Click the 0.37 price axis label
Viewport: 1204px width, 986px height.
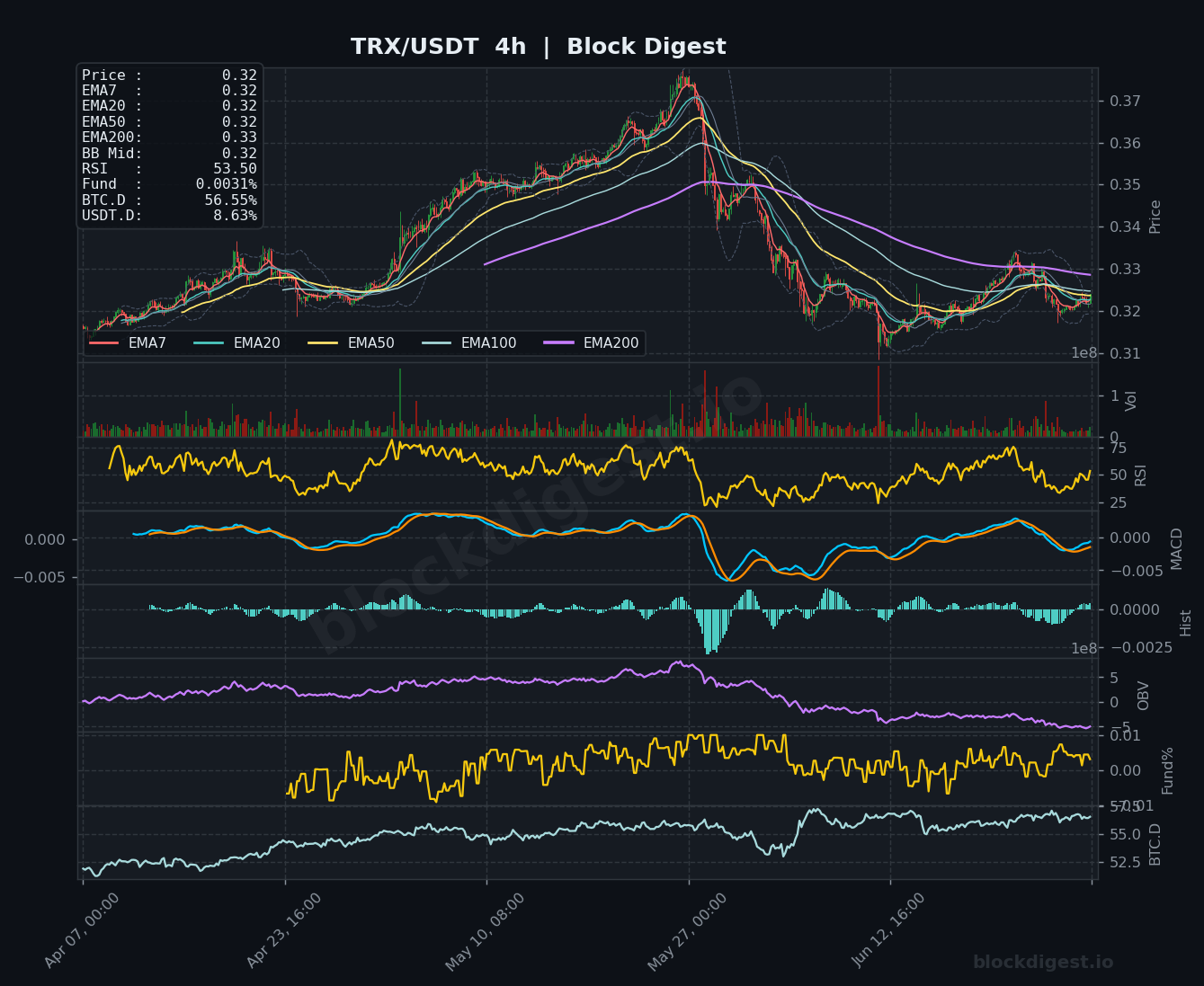(x=1125, y=101)
